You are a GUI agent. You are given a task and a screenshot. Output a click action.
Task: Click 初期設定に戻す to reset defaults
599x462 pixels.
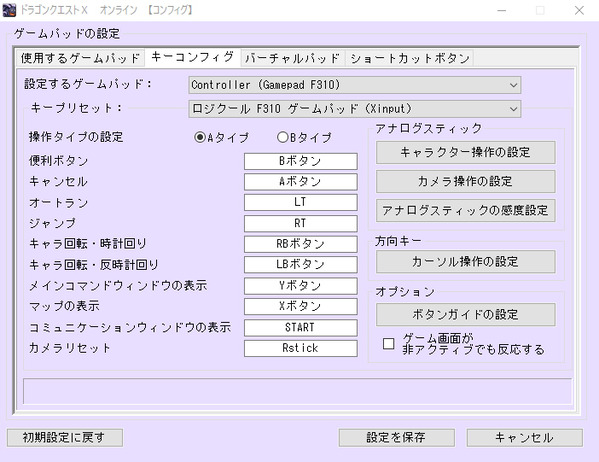(65, 437)
